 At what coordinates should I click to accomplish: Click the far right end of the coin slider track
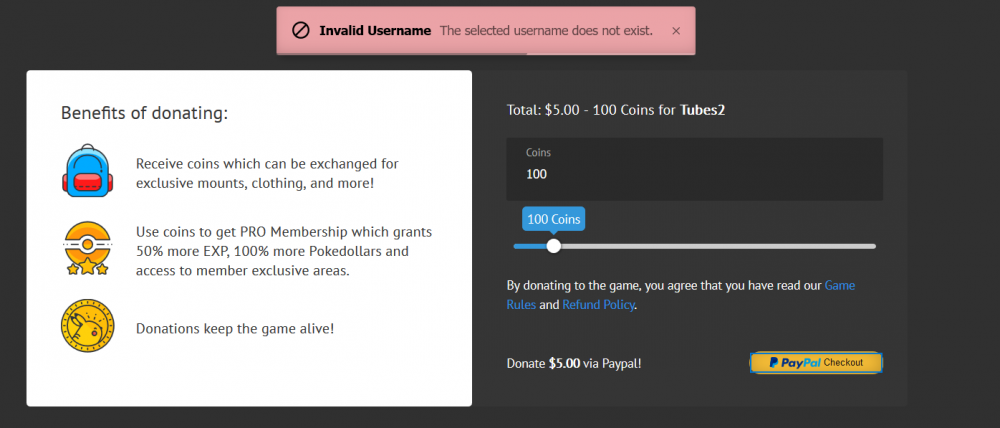[873, 246]
